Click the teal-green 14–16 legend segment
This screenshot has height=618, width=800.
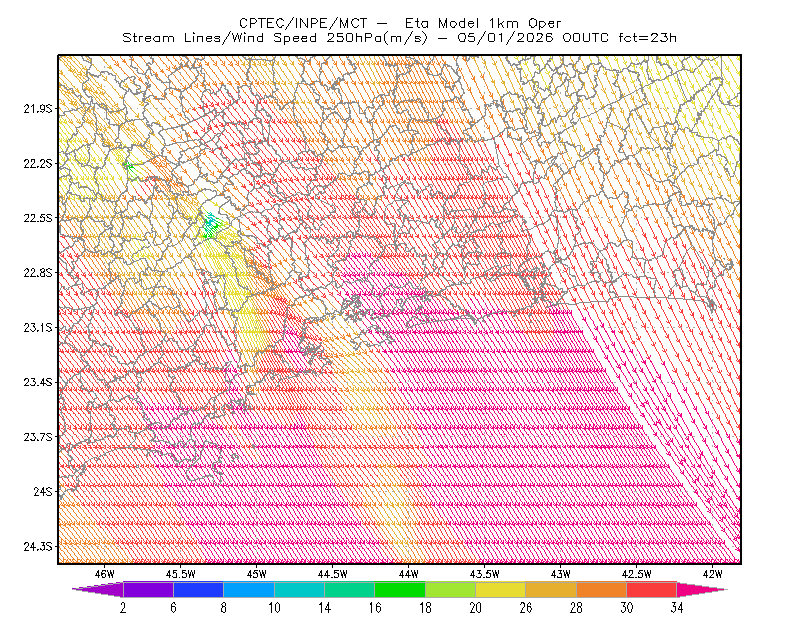click(x=349, y=589)
